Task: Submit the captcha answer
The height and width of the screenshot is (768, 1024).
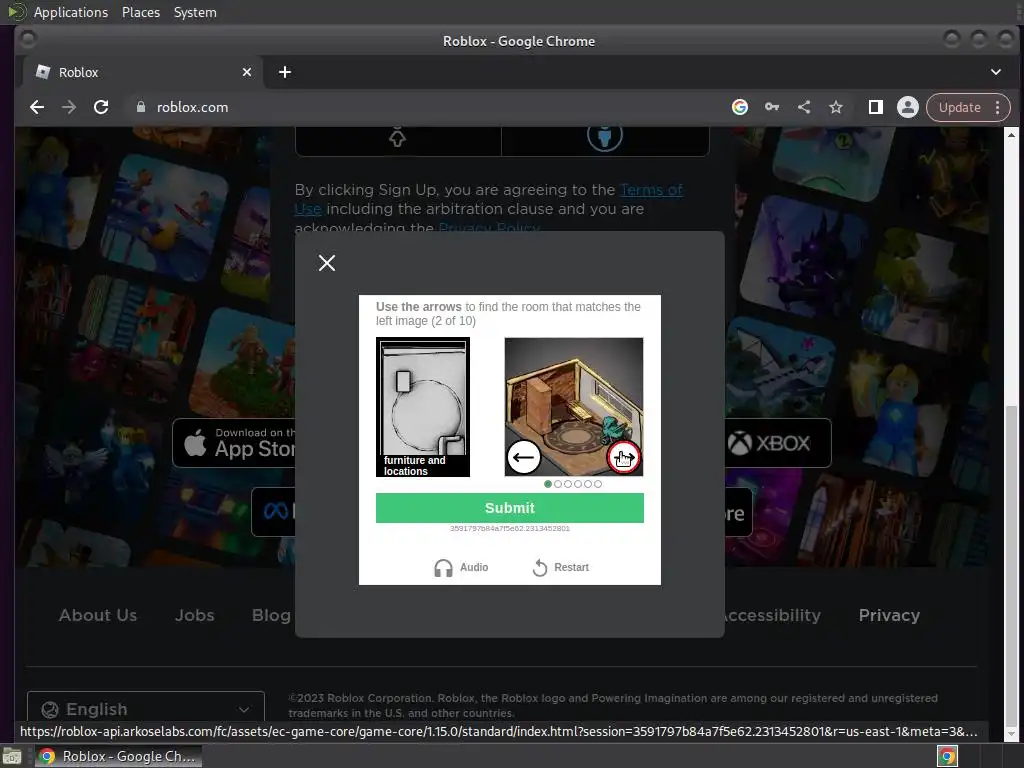Action: (x=509, y=507)
